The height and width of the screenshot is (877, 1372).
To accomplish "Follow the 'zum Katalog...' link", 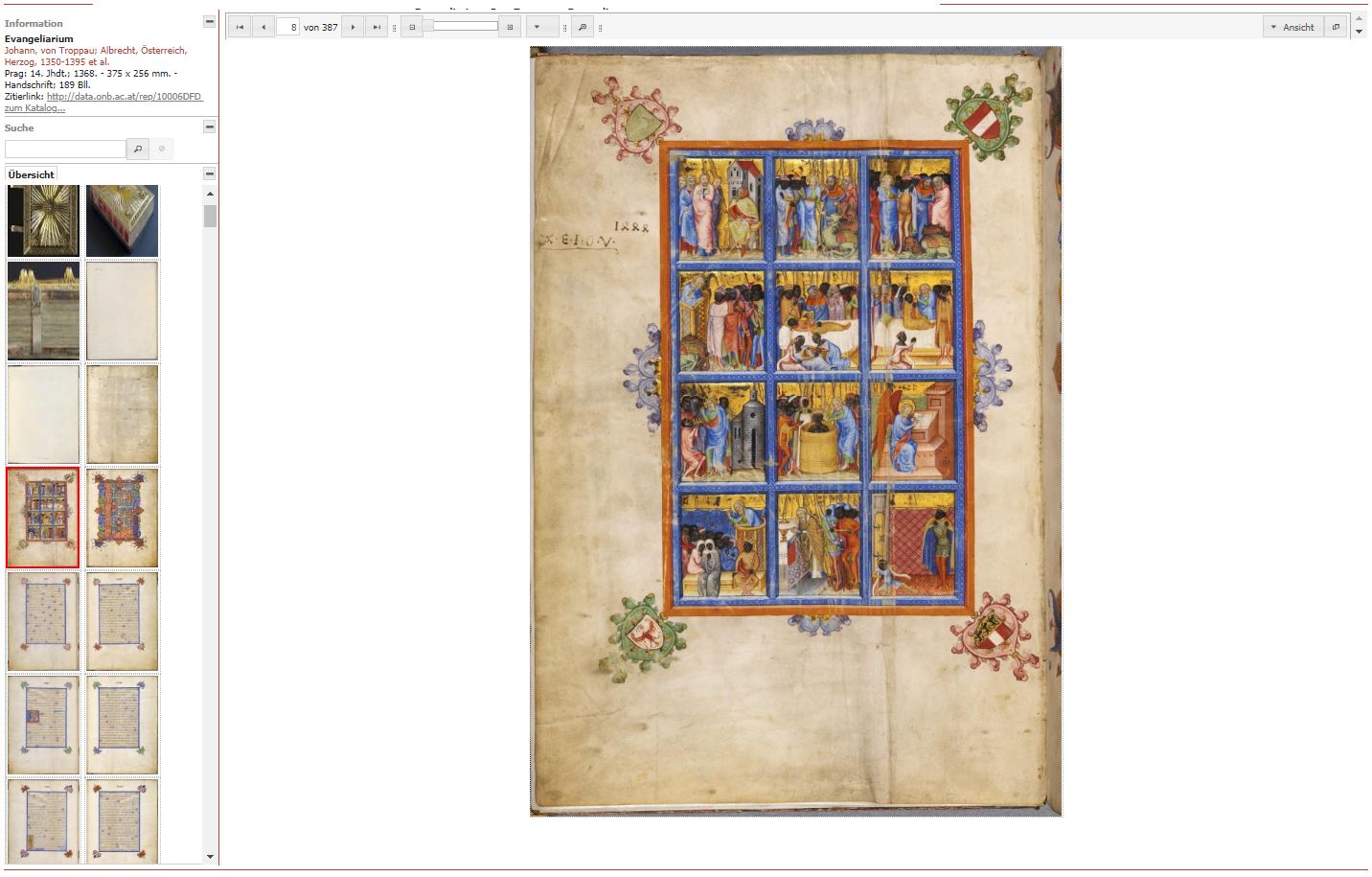I will 34,108.
